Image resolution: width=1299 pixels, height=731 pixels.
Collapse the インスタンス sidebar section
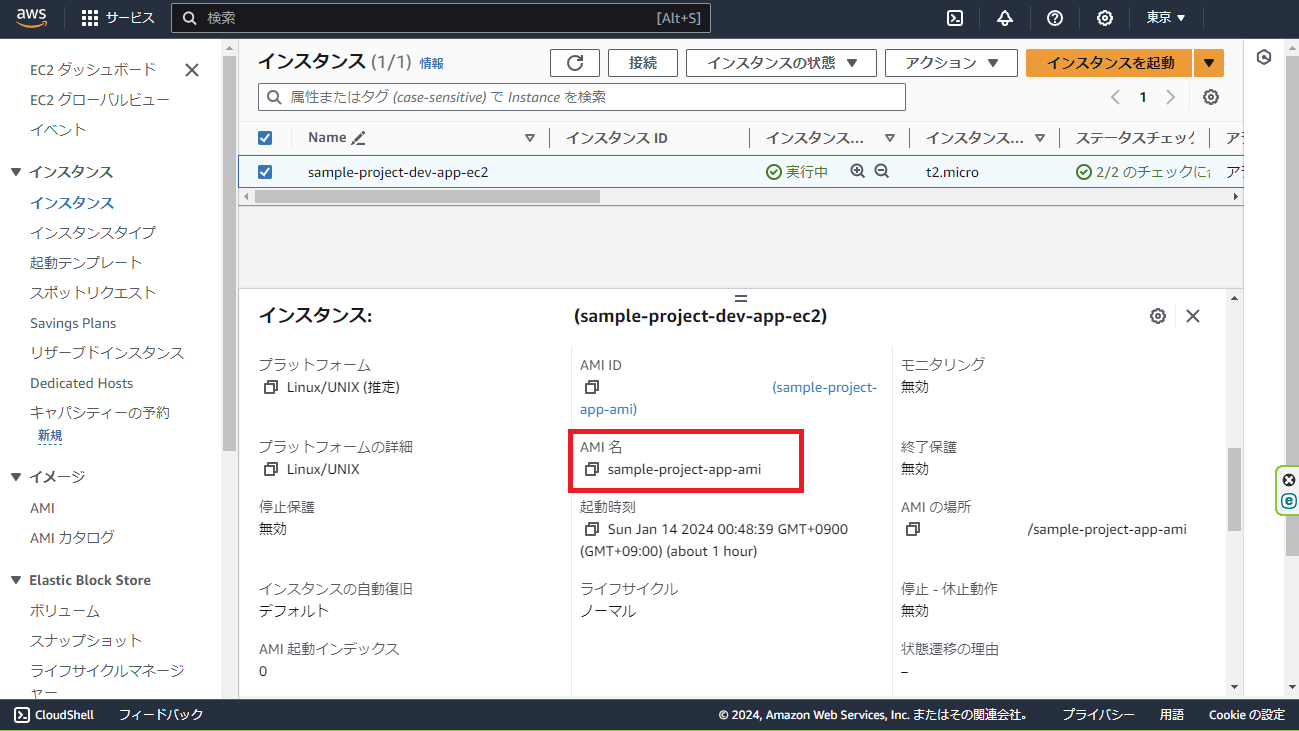click(16, 172)
